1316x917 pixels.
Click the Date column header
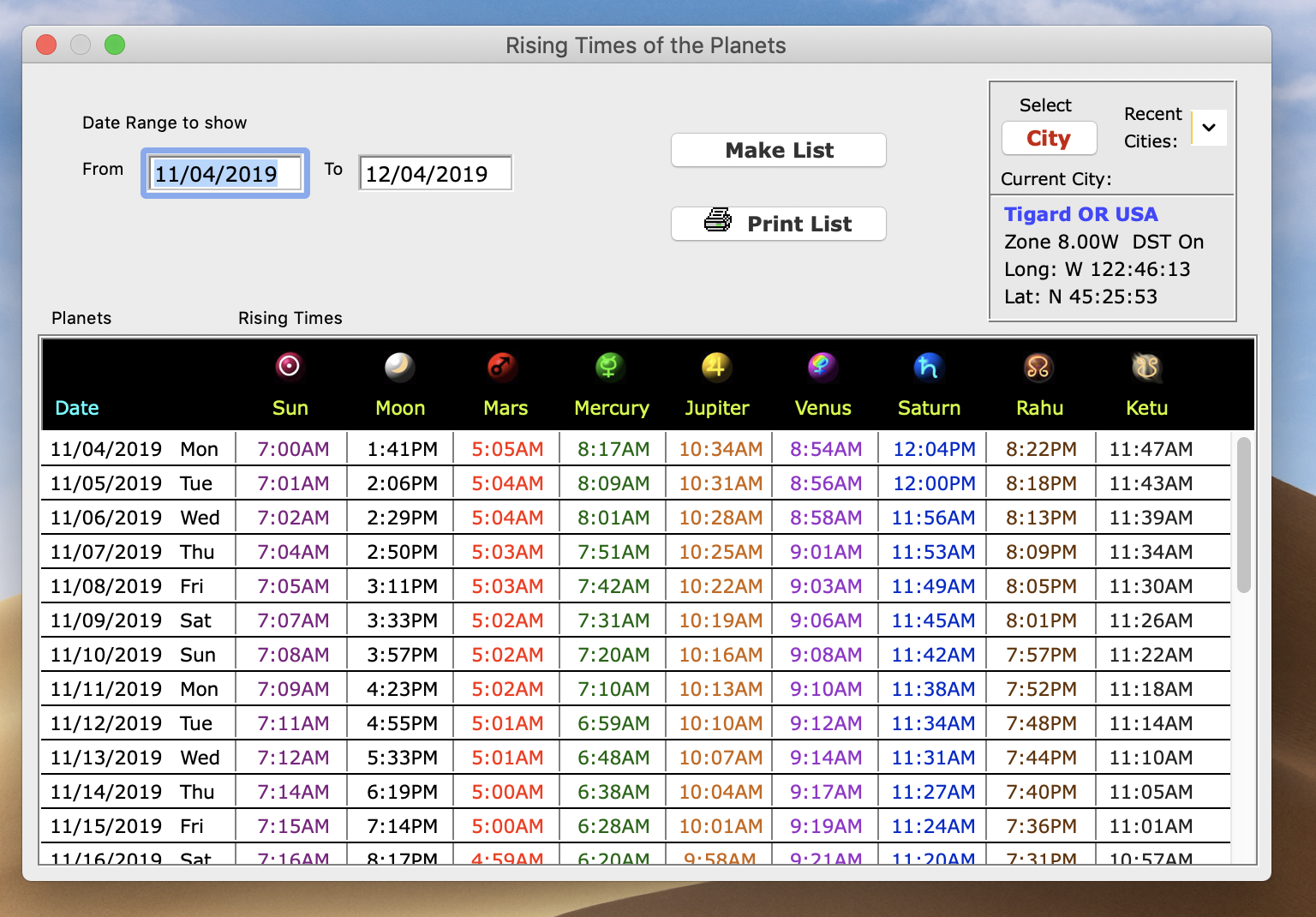[77, 408]
